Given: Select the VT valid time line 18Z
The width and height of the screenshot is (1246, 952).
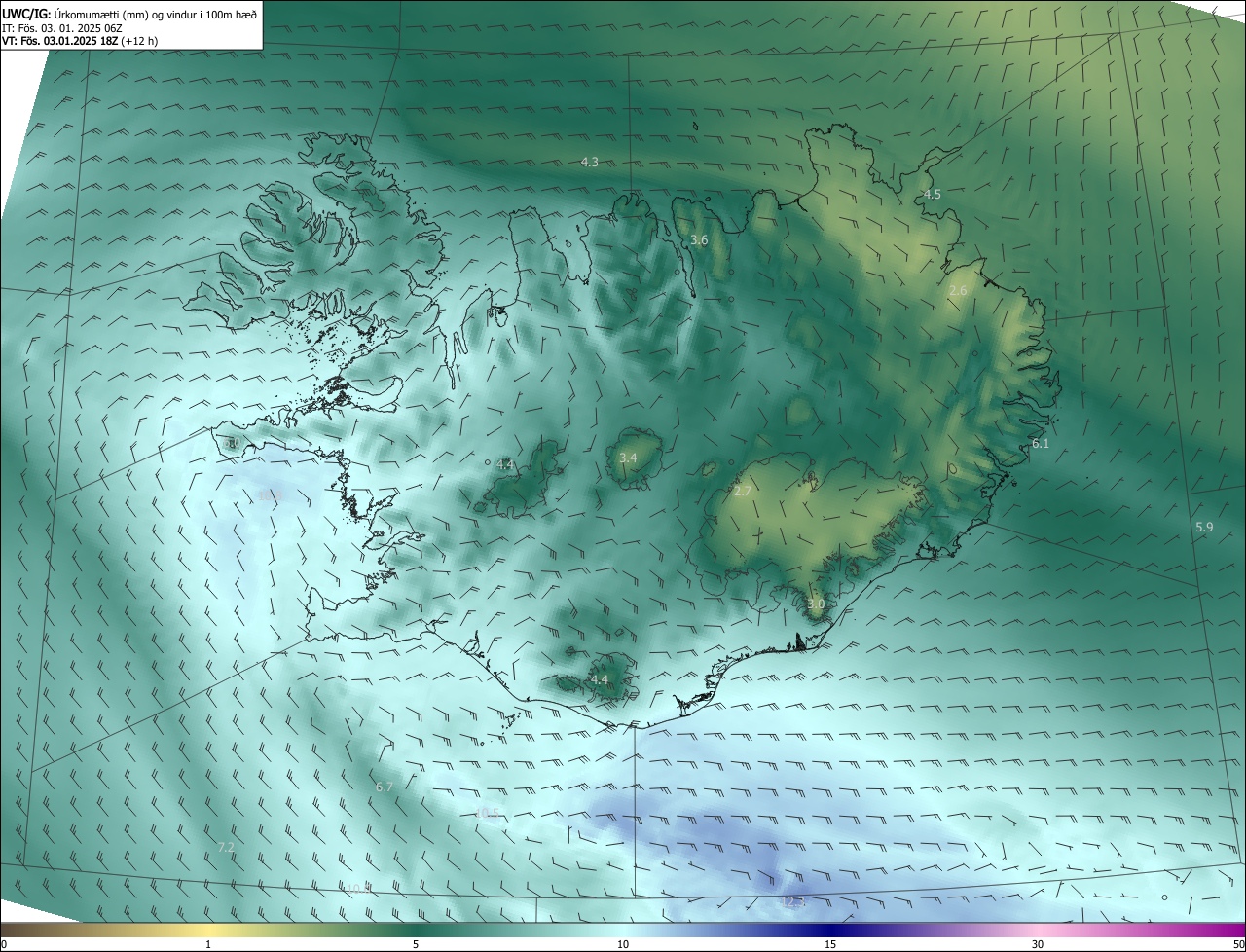Looking at the screenshot, I should click(80, 41).
